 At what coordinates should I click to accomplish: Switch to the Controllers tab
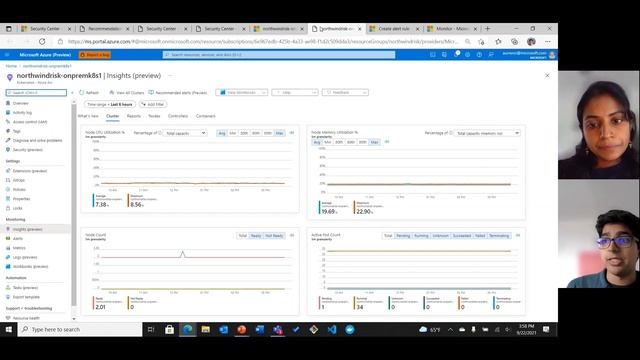point(178,116)
